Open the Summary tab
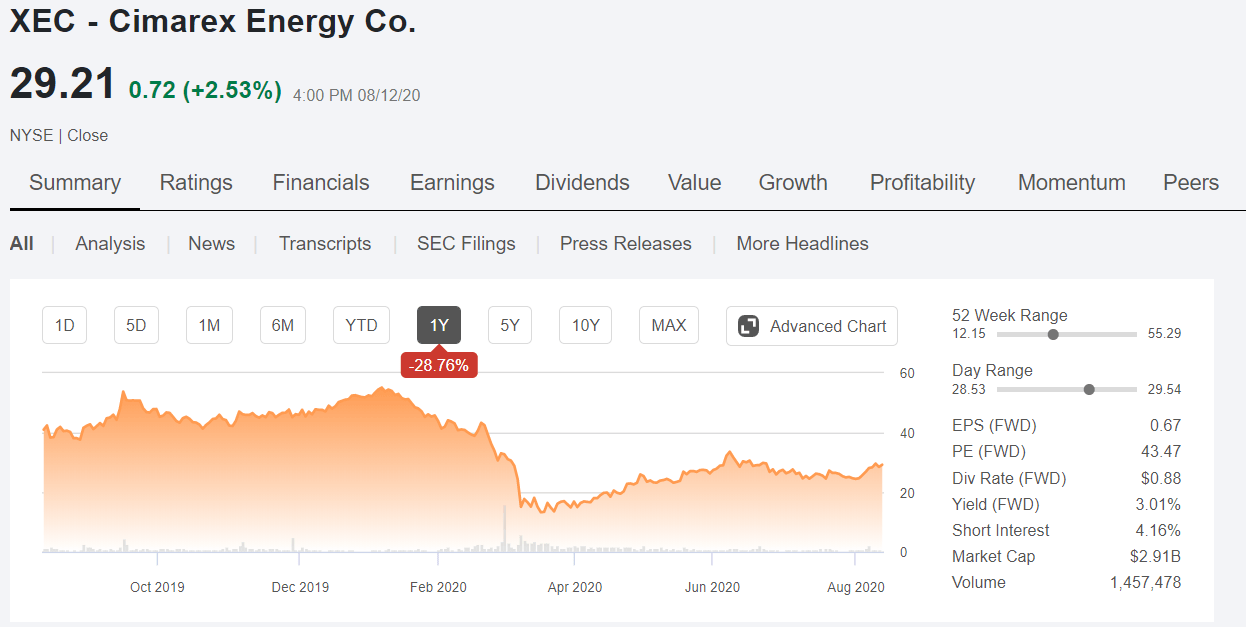 click(75, 183)
